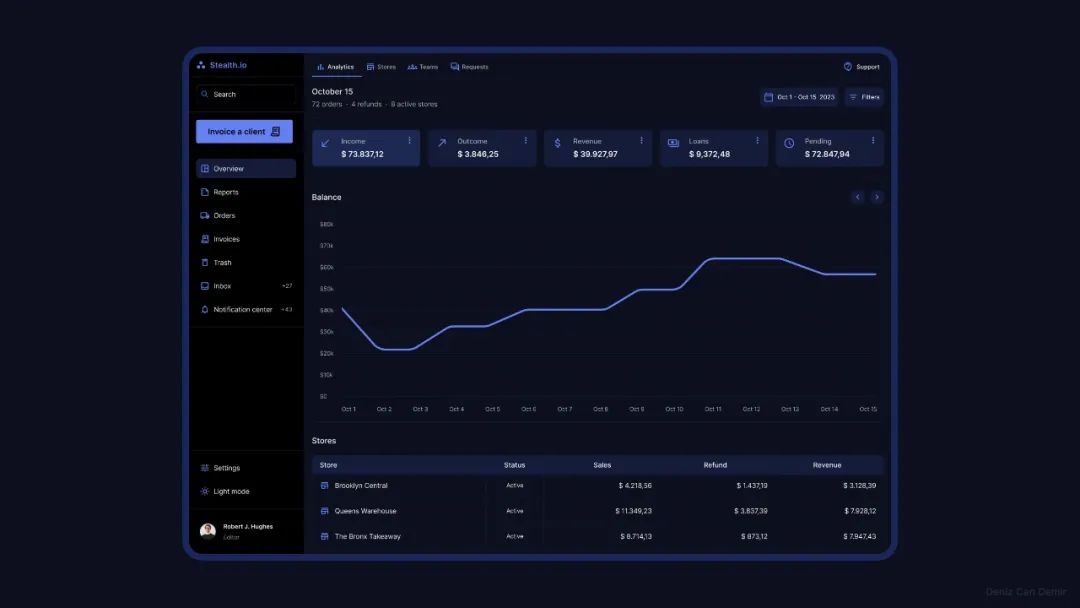The height and width of the screenshot is (608, 1080).
Task: Open the Reports page icon
Action: pos(205,192)
